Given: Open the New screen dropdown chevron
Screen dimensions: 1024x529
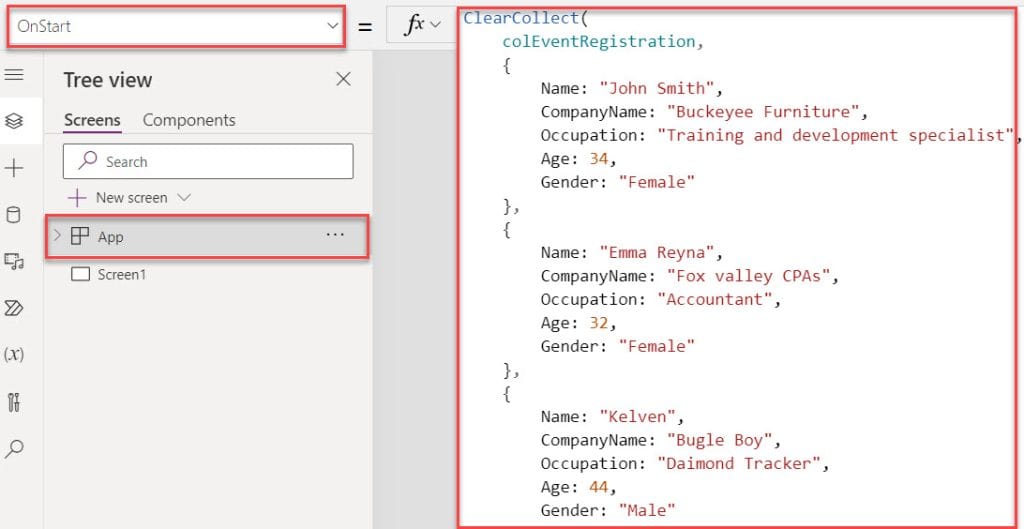Looking at the screenshot, I should pyautogui.click(x=184, y=197).
